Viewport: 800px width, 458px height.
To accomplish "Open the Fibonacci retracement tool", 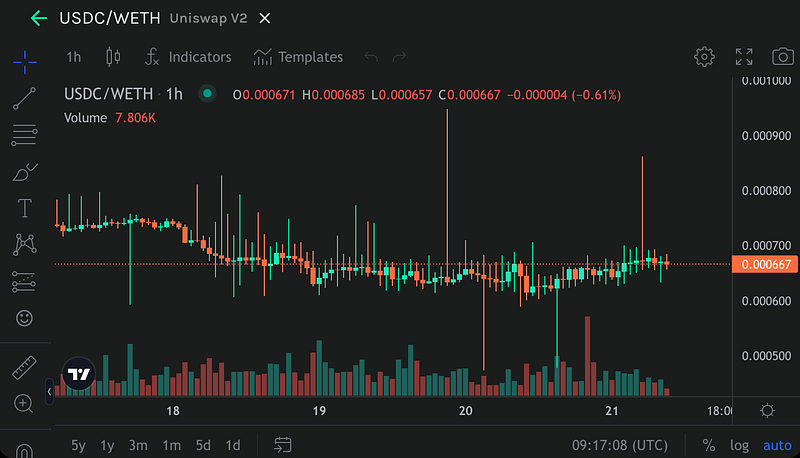I will click(x=24, y=135).
